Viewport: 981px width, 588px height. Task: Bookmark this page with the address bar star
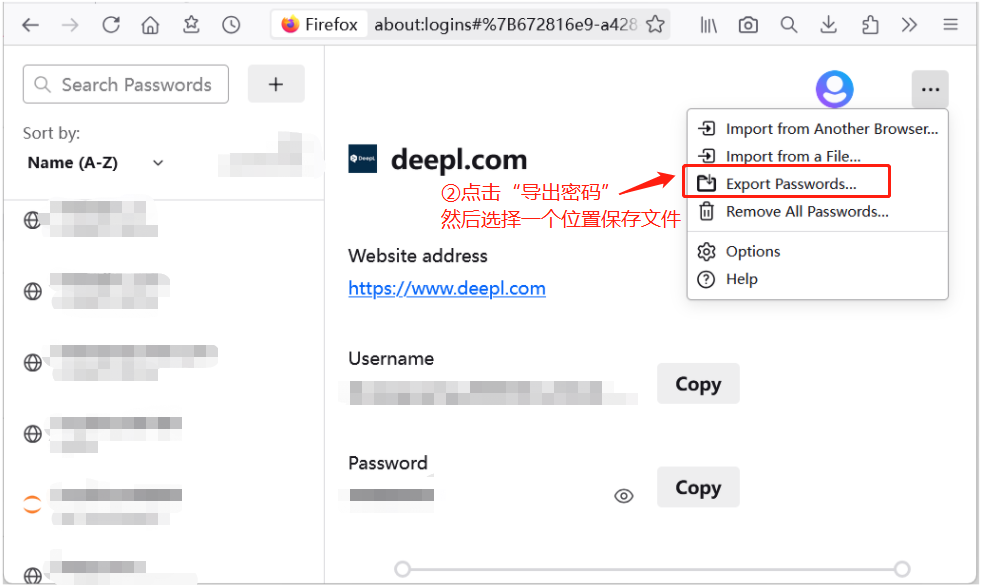point(655,24)
